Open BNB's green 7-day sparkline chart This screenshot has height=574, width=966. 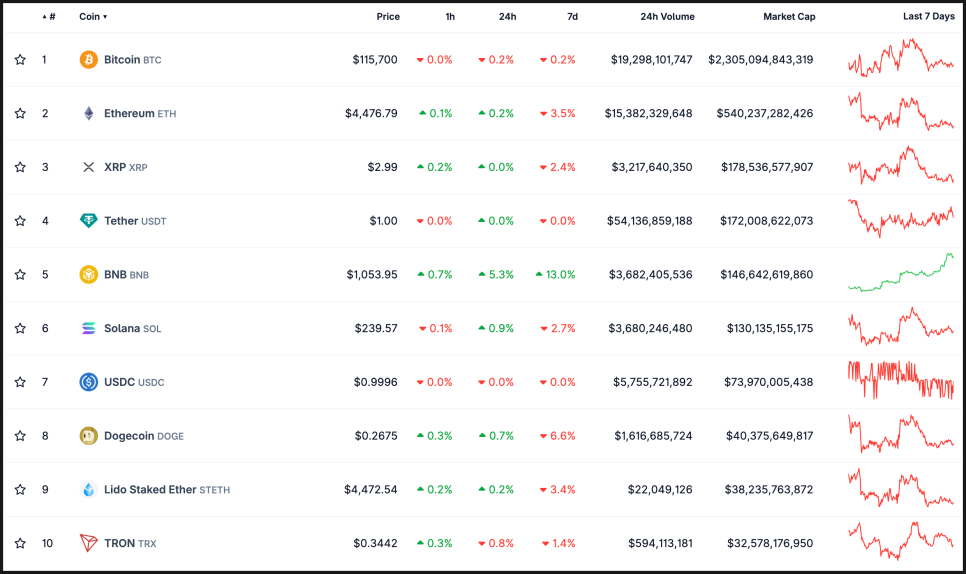(901, 272)
